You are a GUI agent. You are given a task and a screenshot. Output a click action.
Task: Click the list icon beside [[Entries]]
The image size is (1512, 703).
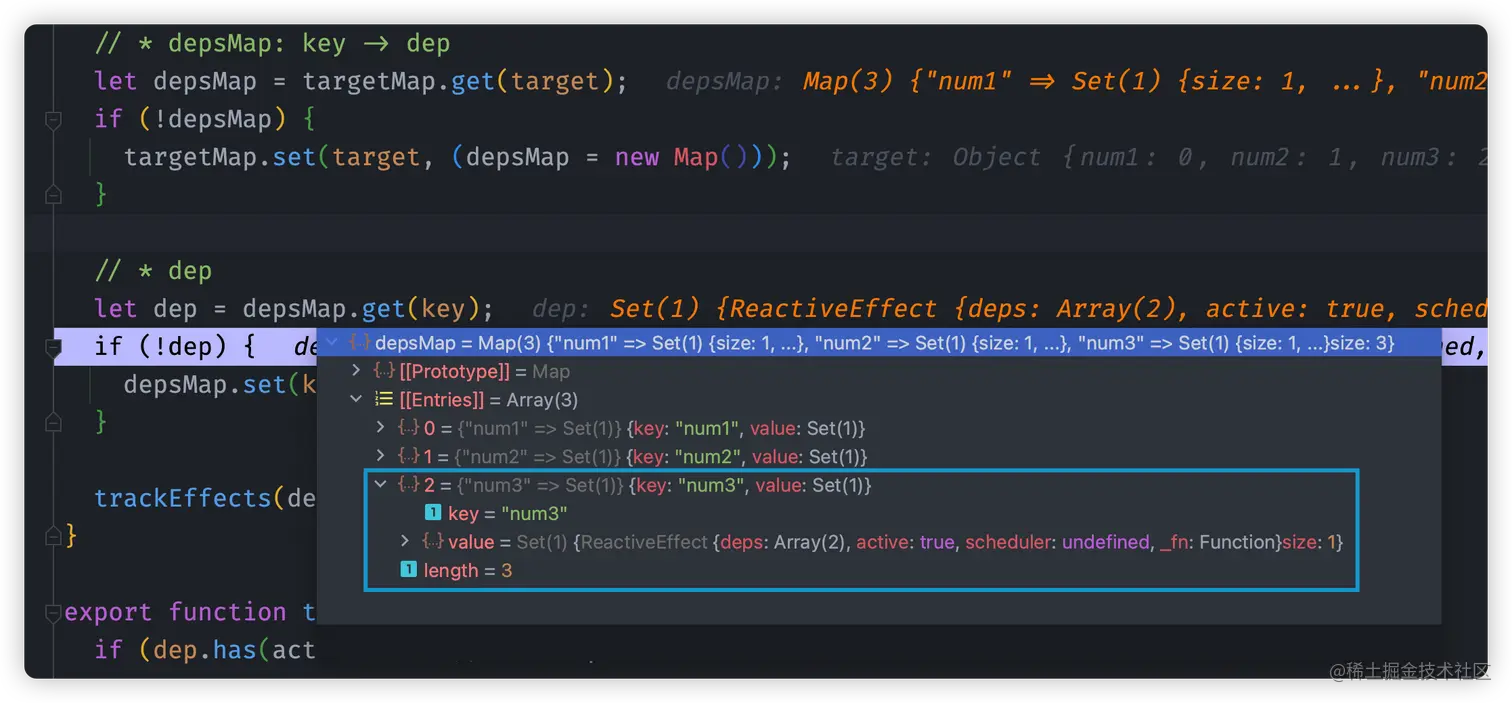click(x=383, y=399)
